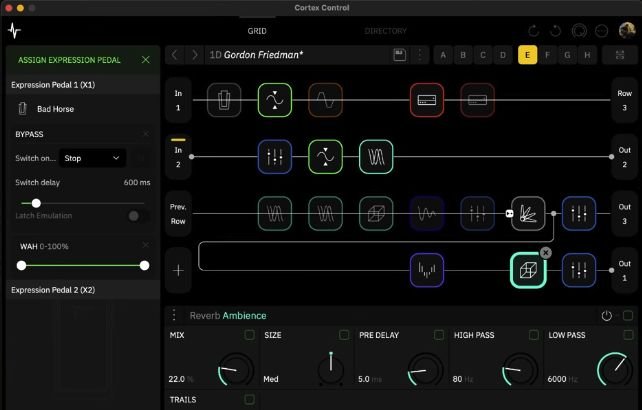Viewport: 642px width, 410px height.
Task: Select the highlighted reverb cube block
Action: click(528, 270)
